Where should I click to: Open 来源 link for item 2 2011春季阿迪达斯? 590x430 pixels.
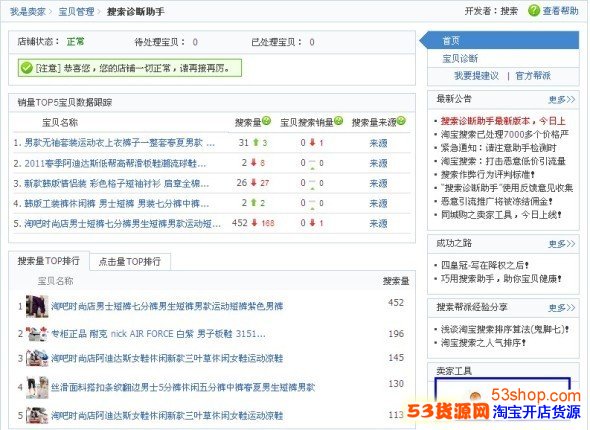point(378,163)
